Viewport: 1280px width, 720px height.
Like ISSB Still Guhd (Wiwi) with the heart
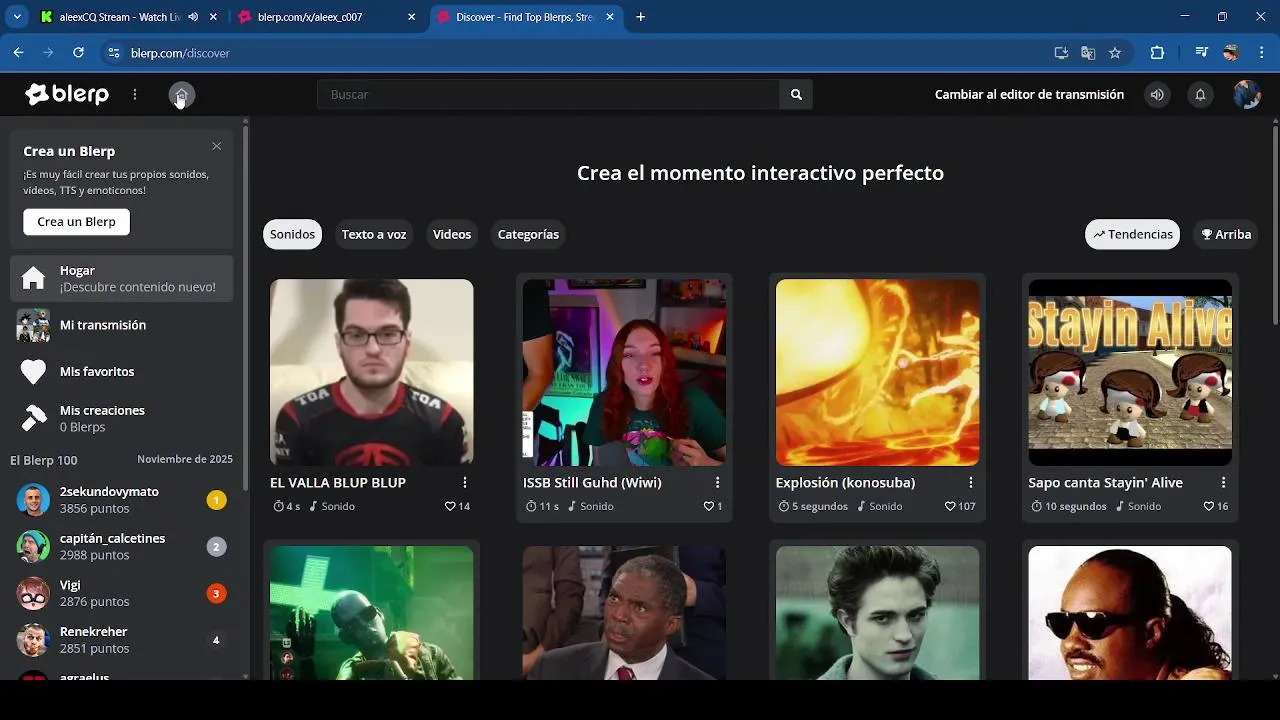[709, 506]
